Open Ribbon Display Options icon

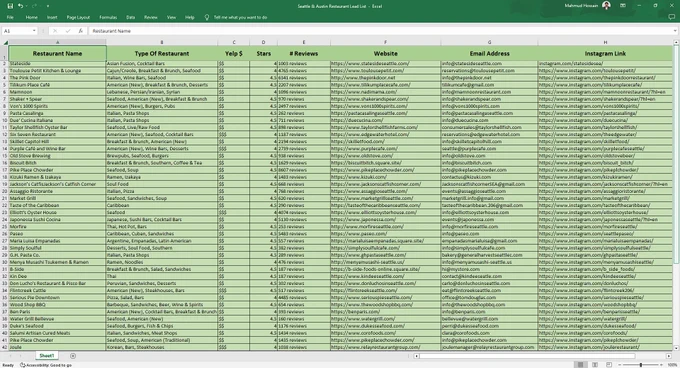[623, 6]
